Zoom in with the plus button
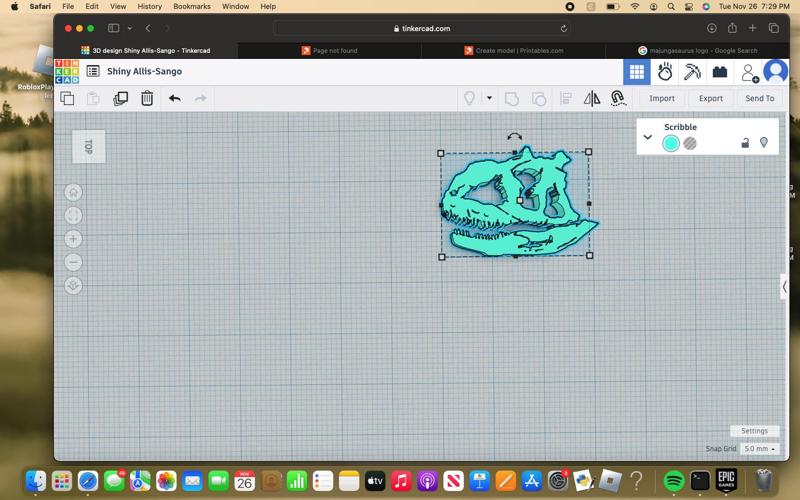The image size is (800, 500). 73,239
